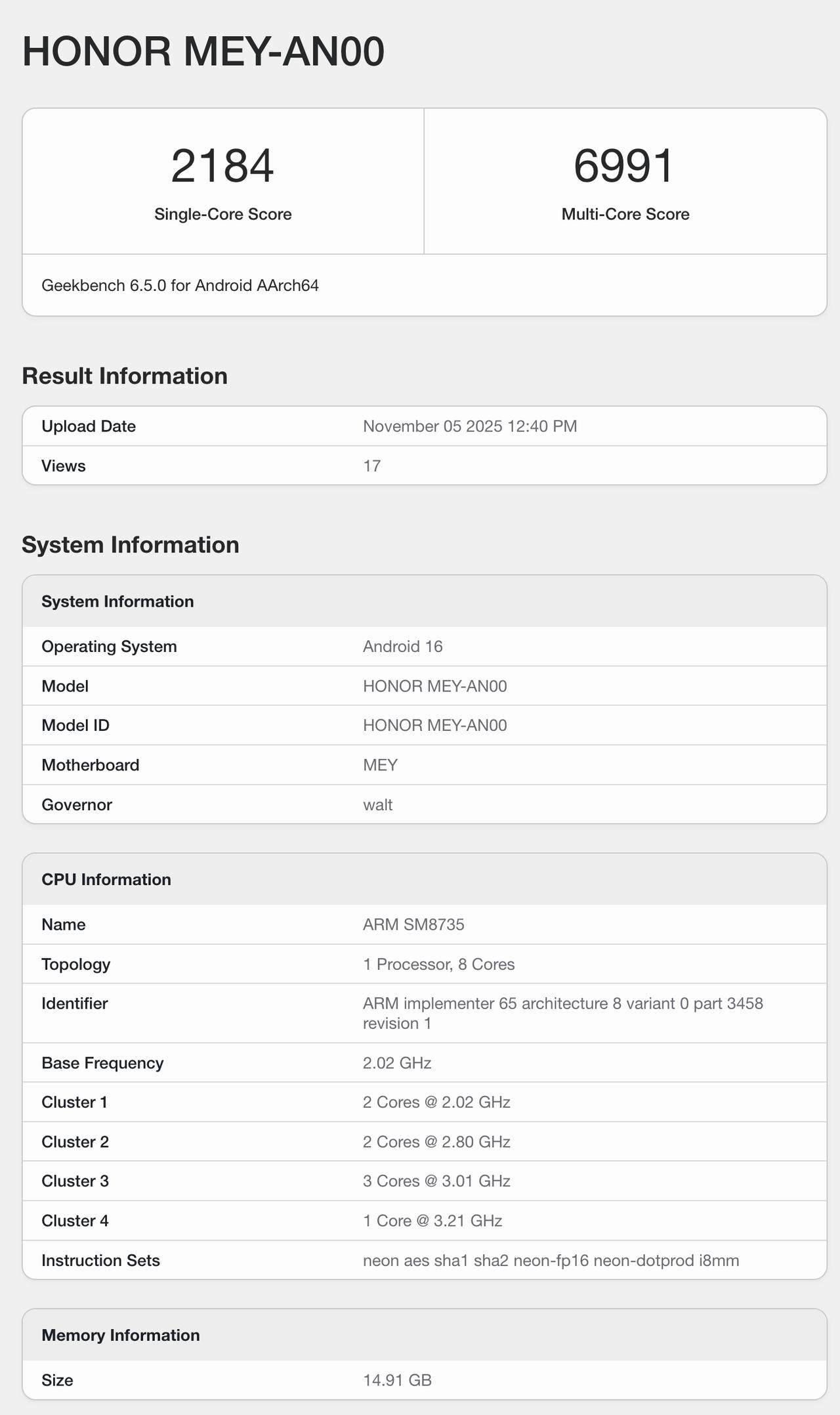Click the single-core score 2184

pos(222,165)
